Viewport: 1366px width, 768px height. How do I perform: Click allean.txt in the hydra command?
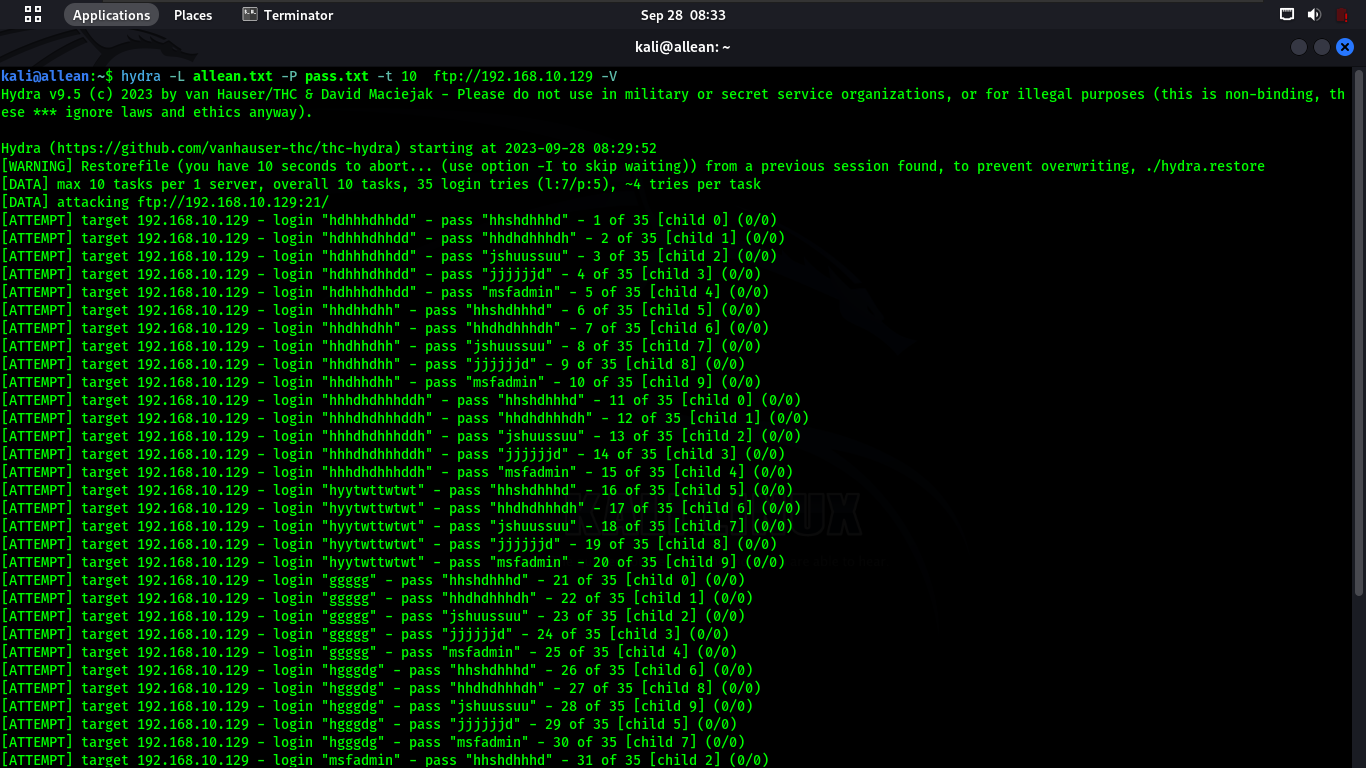pyautogui.click(x=232, y=76)
